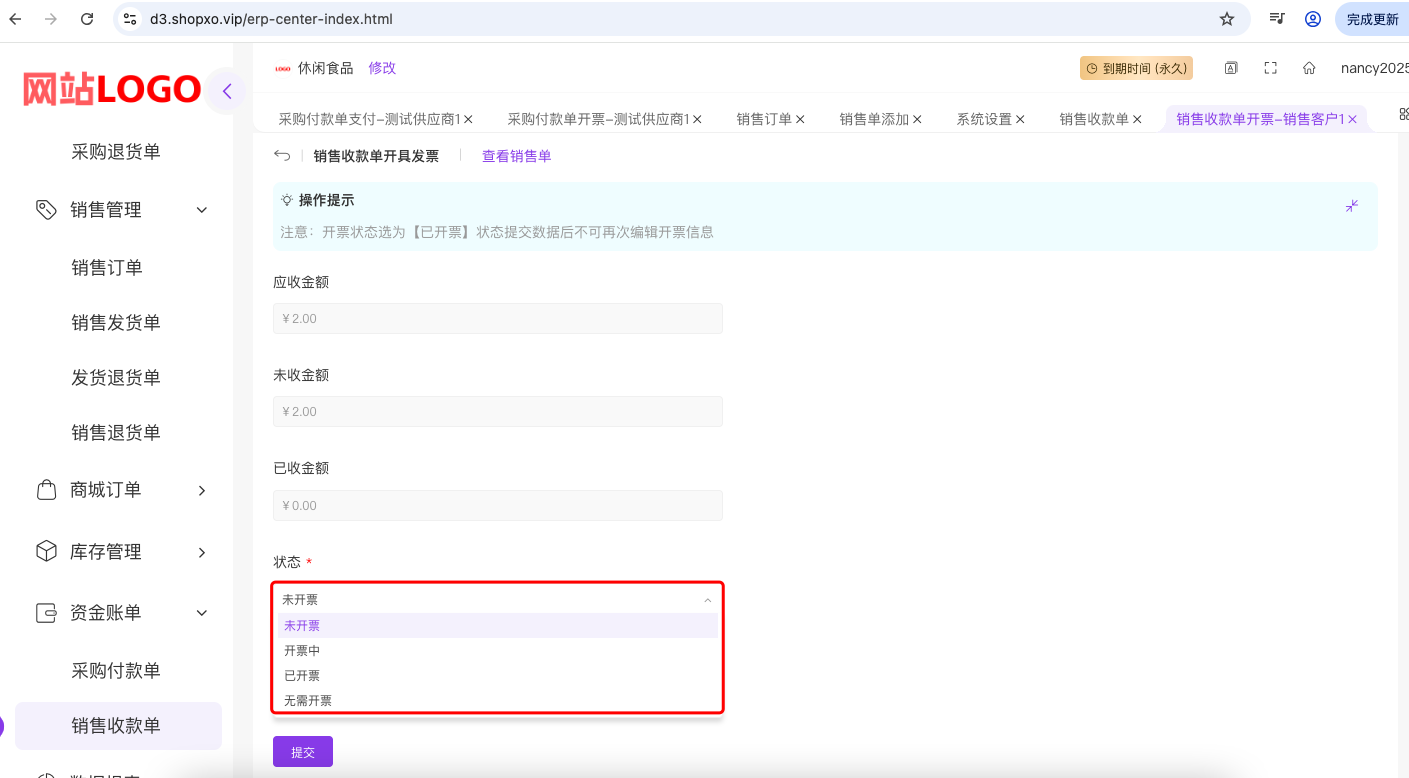Collapse the 销售管理 menu chevron
The width and height of the screenshot is (1409, 778).
pos(202,210)
